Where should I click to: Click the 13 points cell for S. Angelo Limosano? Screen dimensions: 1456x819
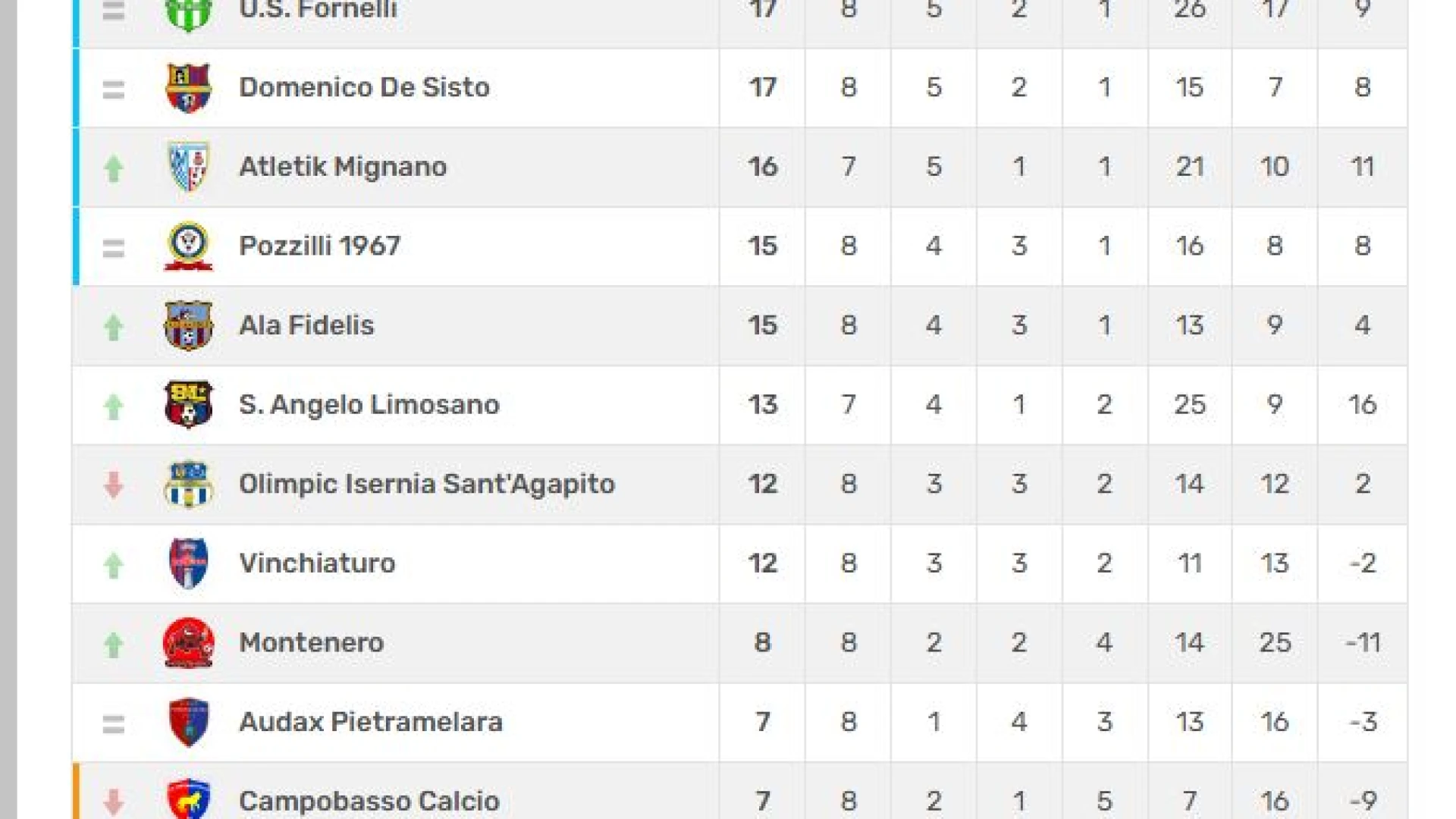click(x=762, y=405)
